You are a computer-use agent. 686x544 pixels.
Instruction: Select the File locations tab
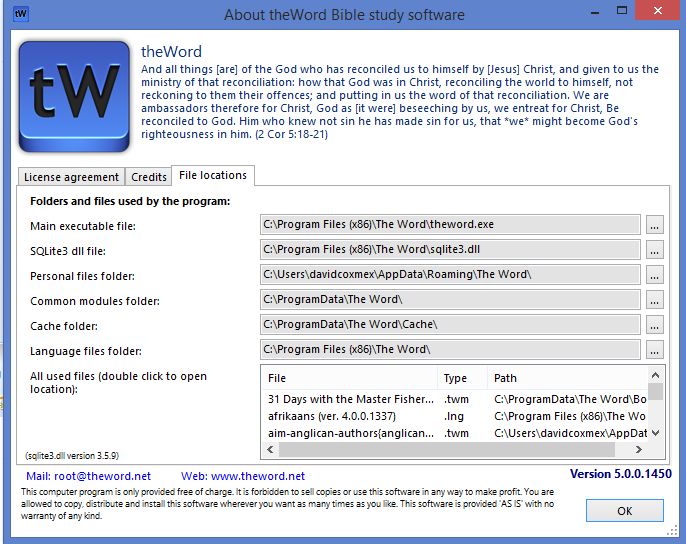[213, 175]
